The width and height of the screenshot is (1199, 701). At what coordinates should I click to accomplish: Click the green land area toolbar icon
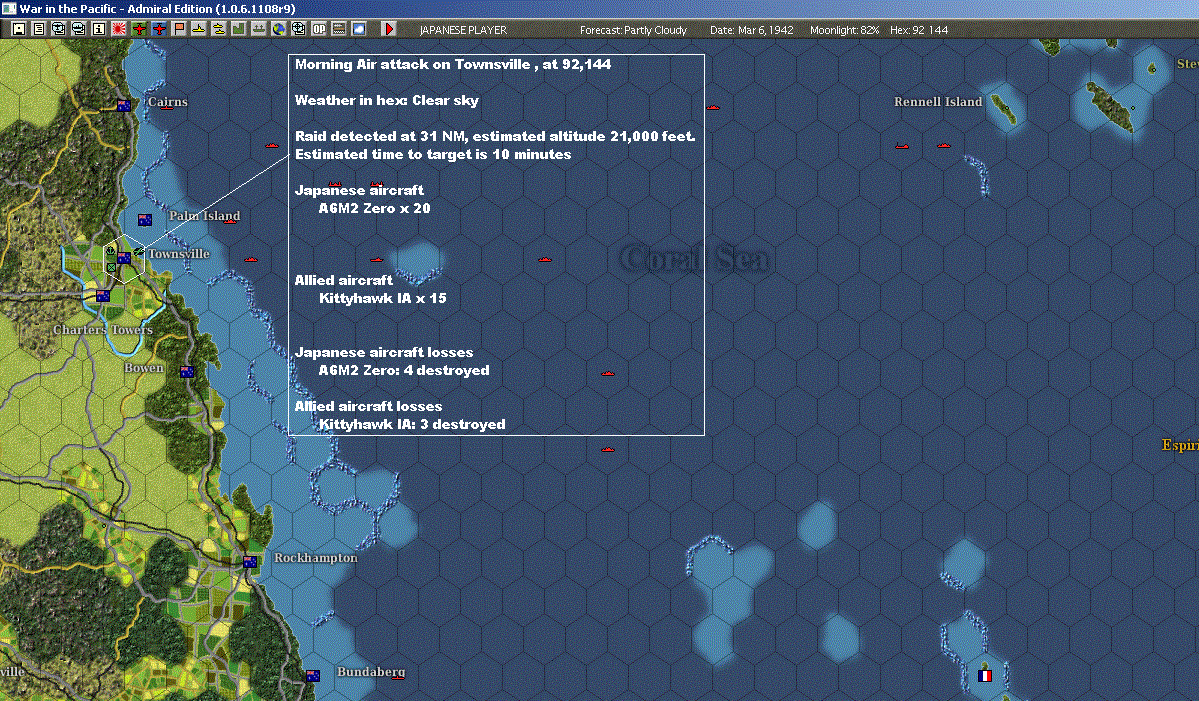click(239, 29)
